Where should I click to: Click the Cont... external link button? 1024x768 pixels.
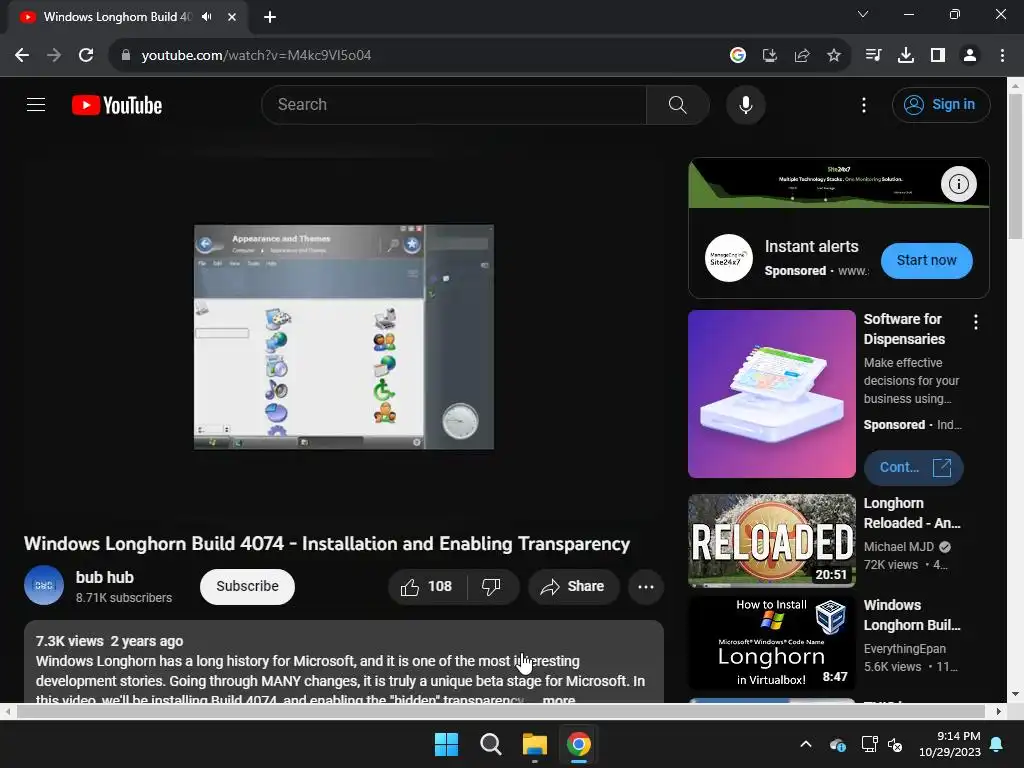[x=913, y=468]
